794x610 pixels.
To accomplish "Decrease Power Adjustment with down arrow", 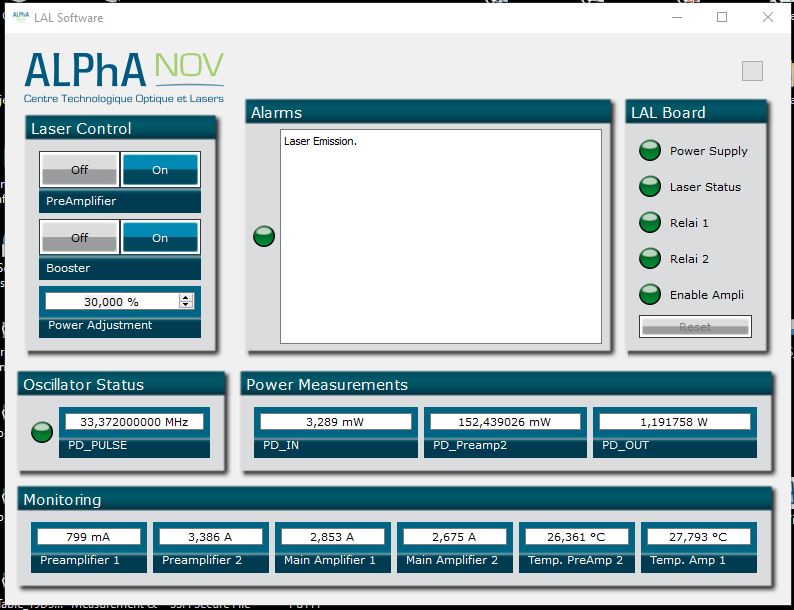I will (x=186, y=305).
